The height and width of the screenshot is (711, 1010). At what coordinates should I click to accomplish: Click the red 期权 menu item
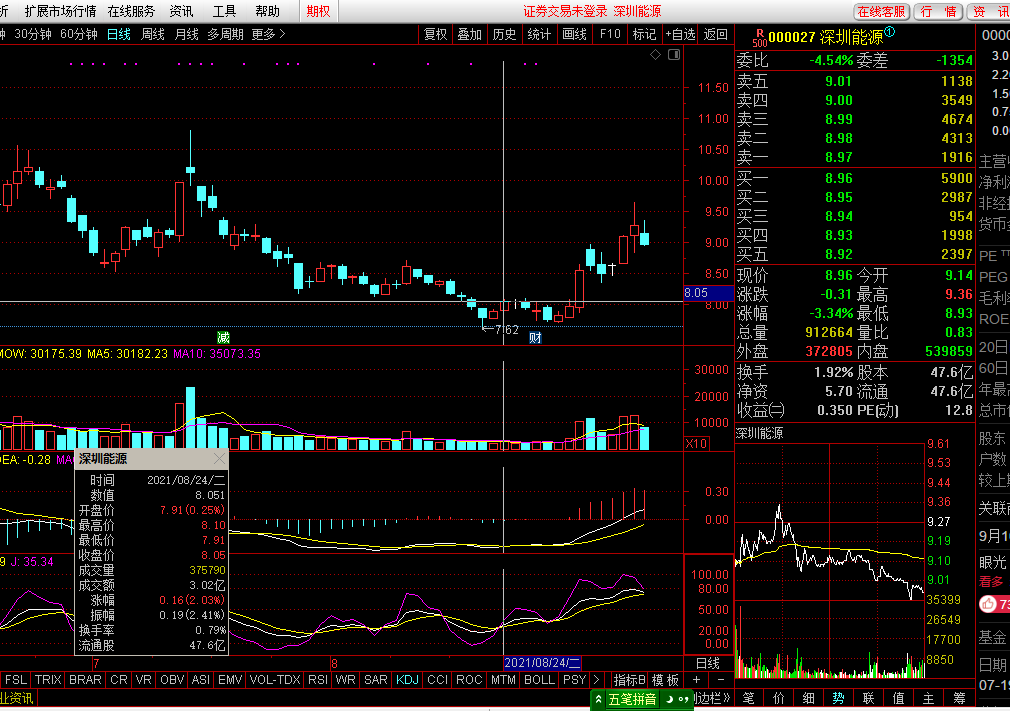tap(318, 11)
